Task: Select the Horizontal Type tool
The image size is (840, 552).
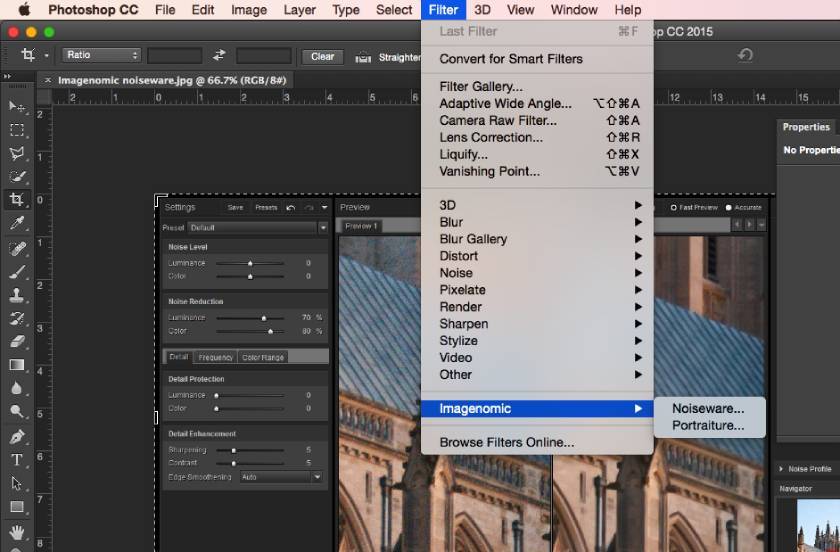Action: [17, 460]
